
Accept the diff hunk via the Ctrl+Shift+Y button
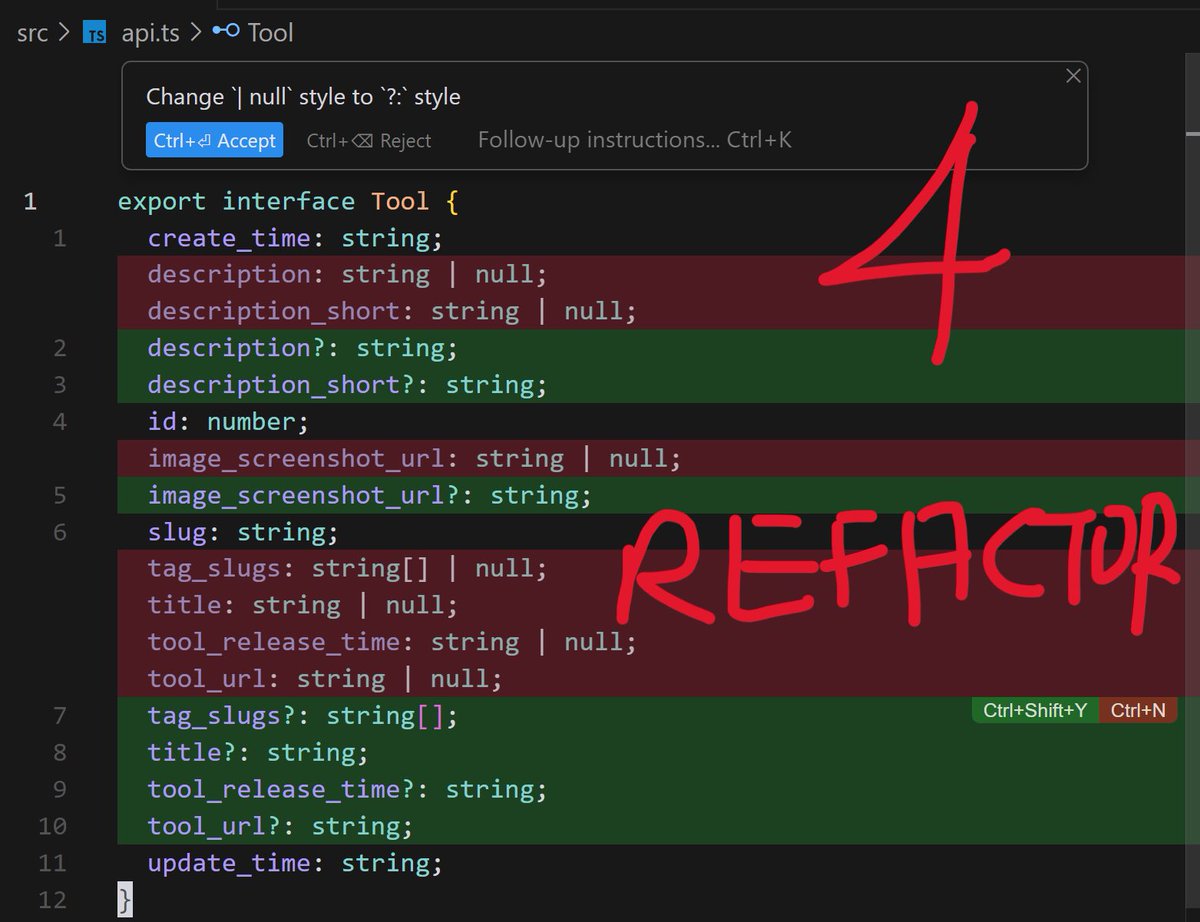click(x=1035, y=710)
